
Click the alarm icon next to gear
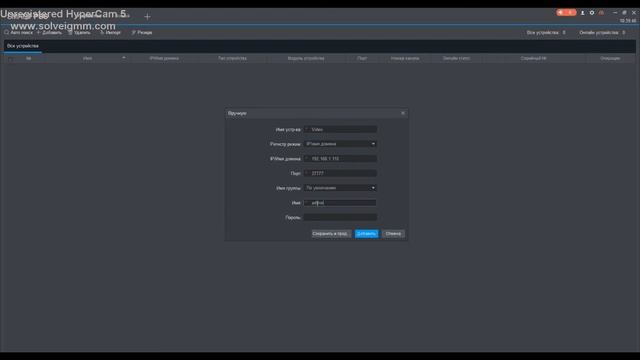(x=601, y=13)
